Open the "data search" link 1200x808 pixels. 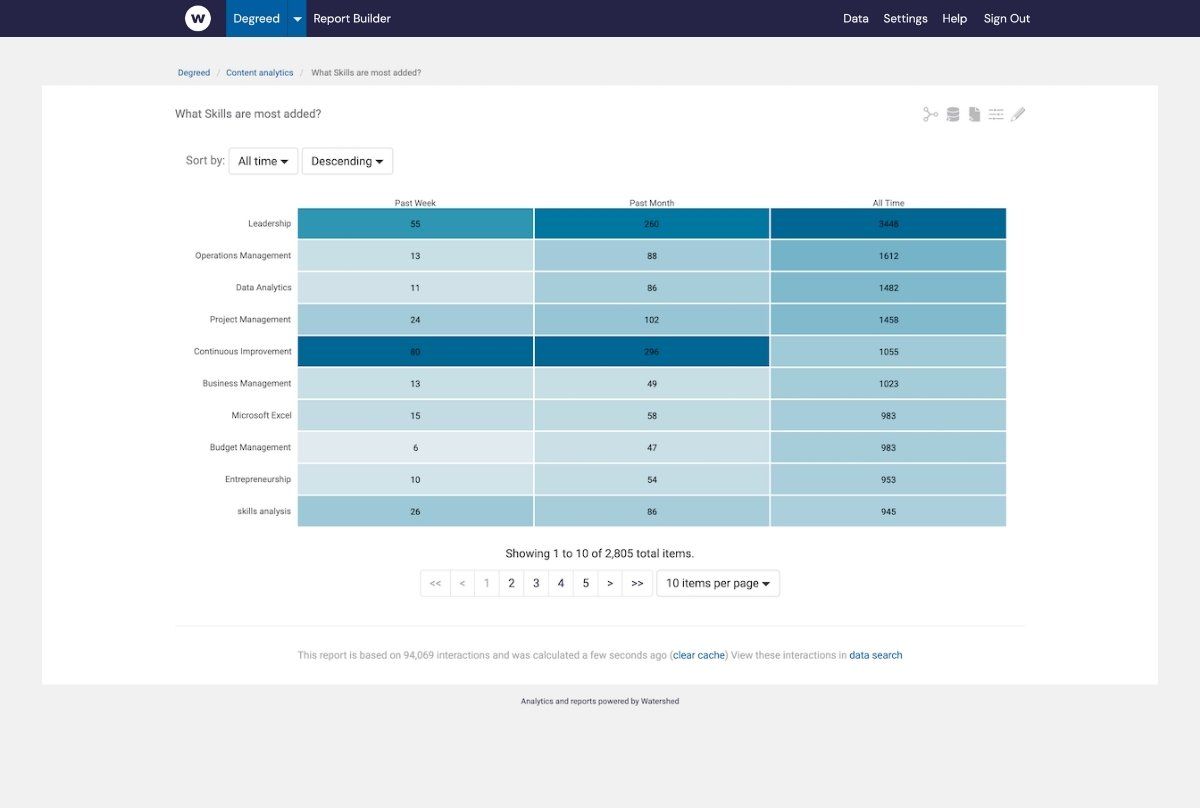click(875, 655)
